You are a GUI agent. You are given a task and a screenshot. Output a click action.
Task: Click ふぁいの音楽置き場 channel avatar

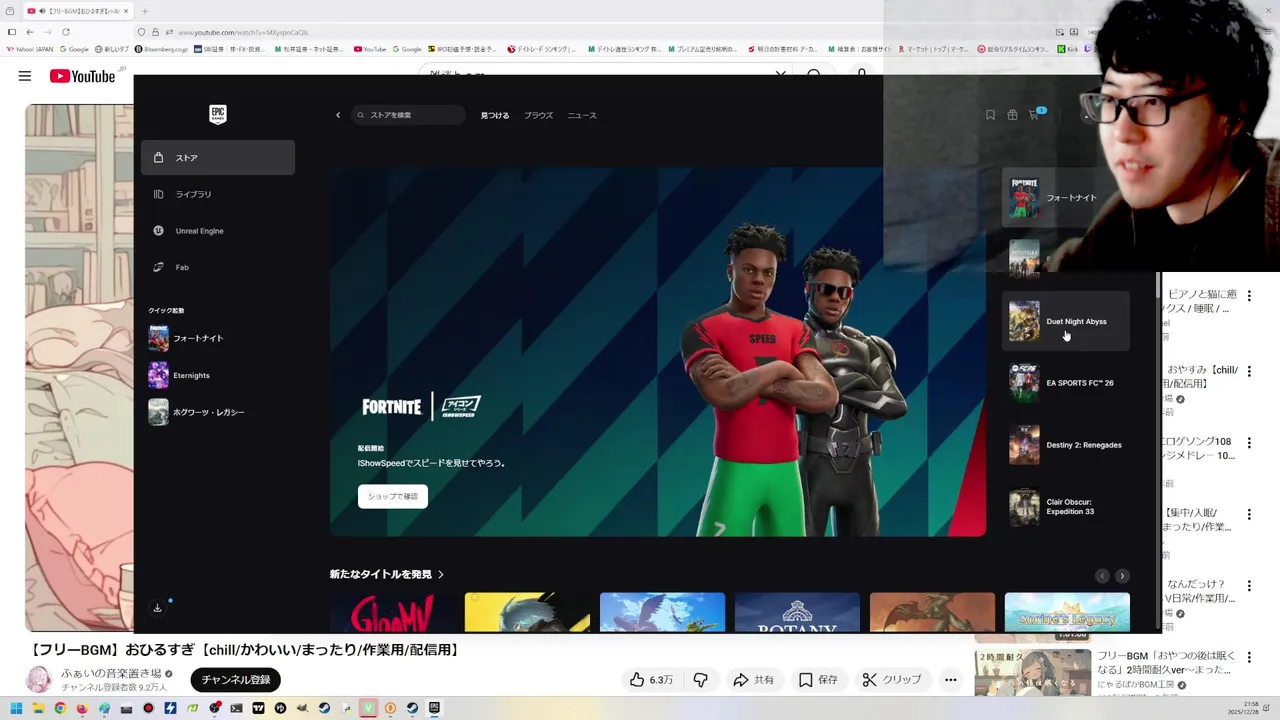coord(38,680)
